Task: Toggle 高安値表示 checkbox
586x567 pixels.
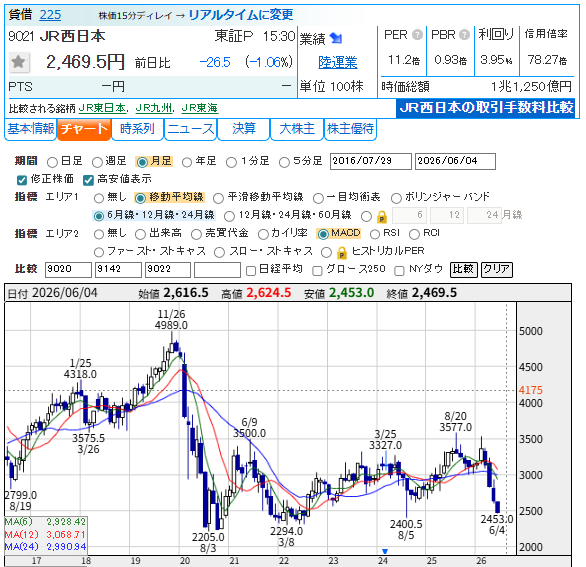Action: point(88,180)
